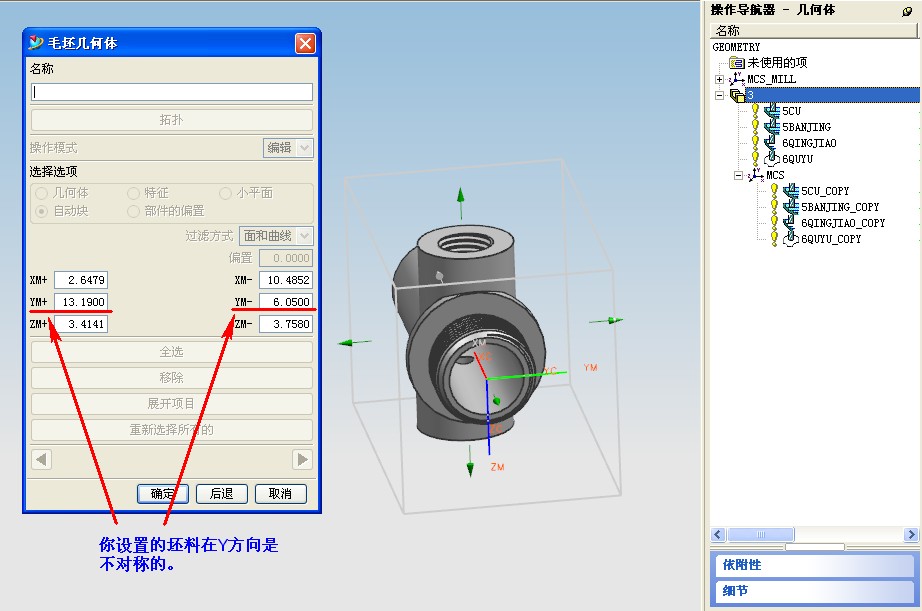
Task: Click the 6QINGJIAO operation icon
Action: click(x=771, y=142)
